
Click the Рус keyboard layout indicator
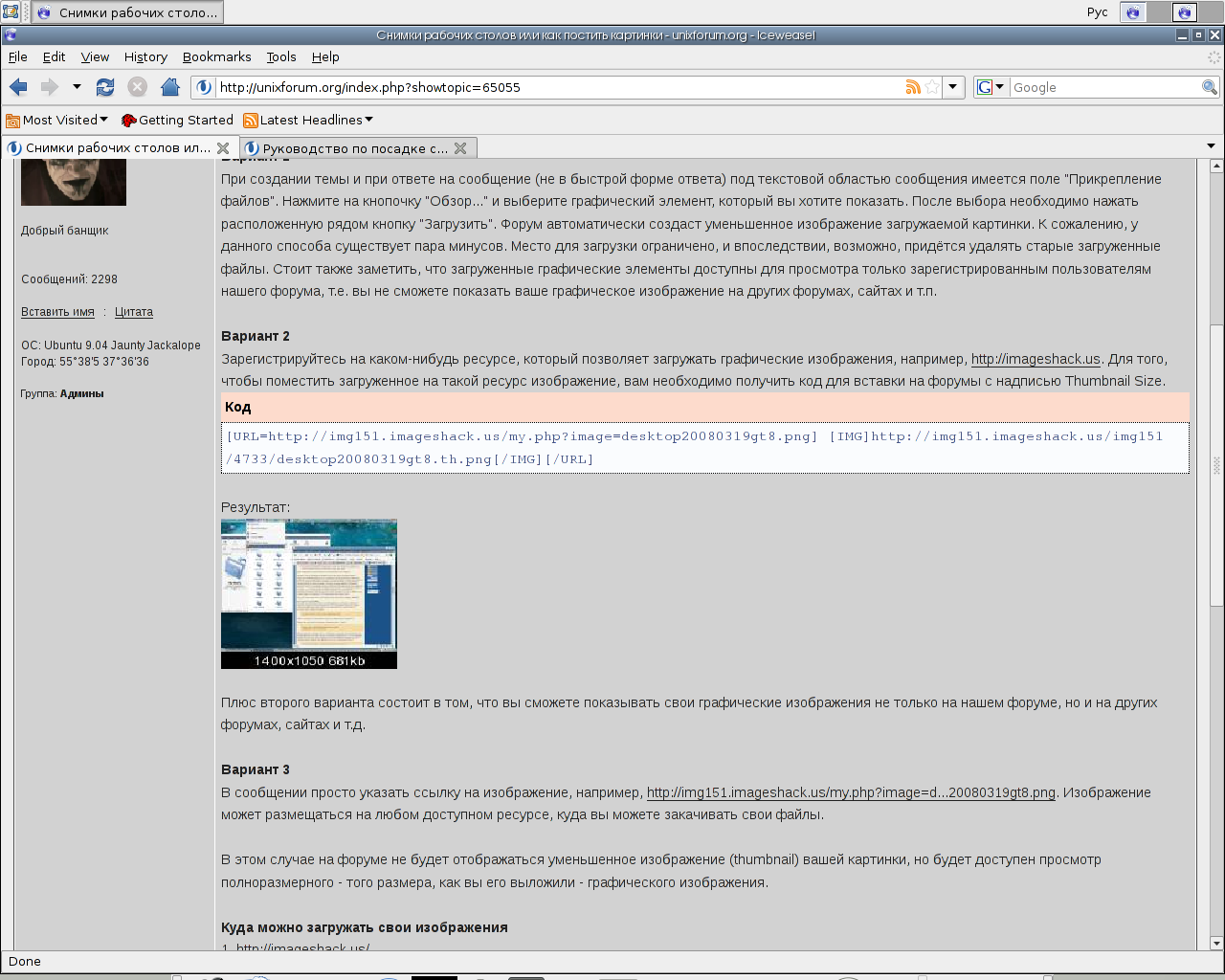pyautogui.click(x=1097, y=12)
